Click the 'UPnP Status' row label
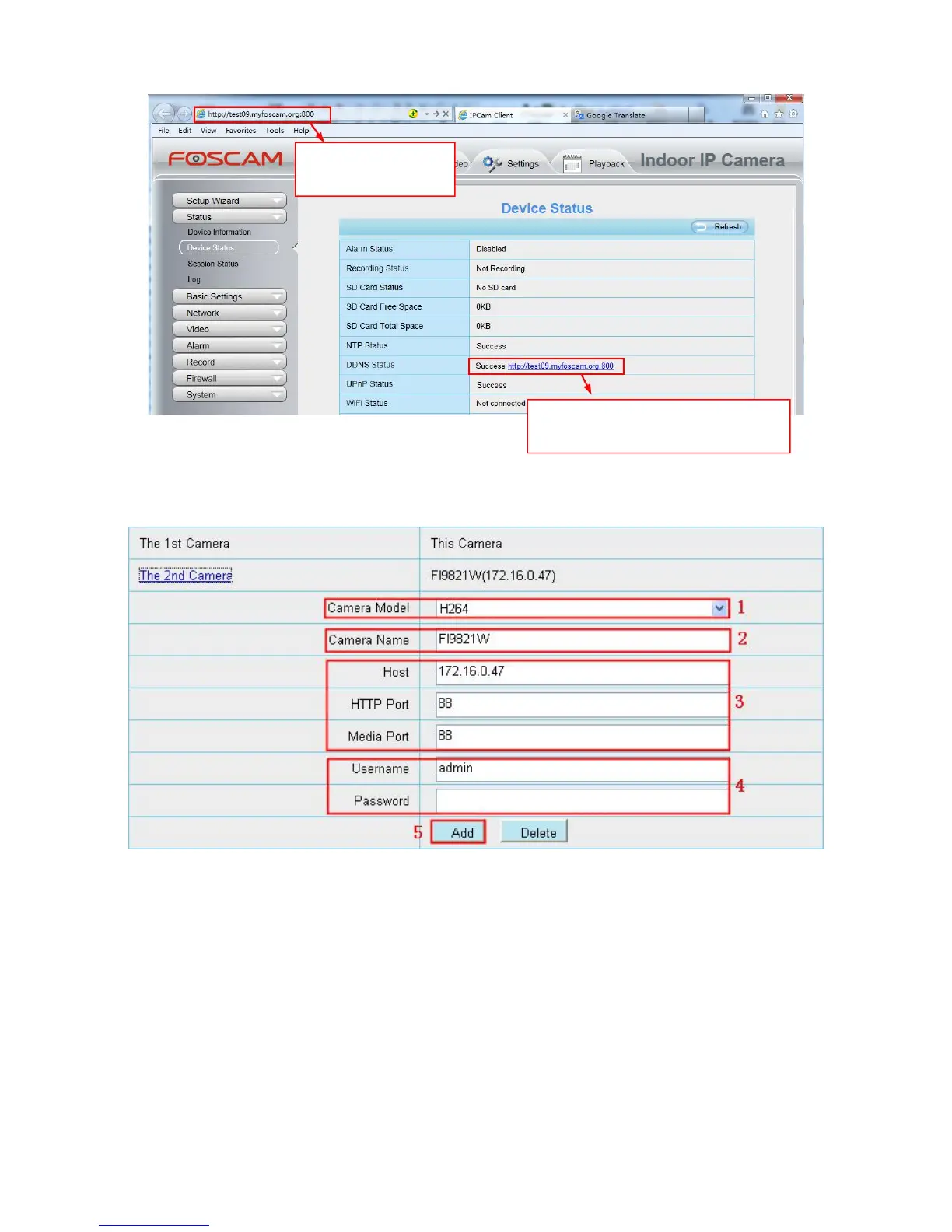 pyautogui.click(x=369, y=384)
